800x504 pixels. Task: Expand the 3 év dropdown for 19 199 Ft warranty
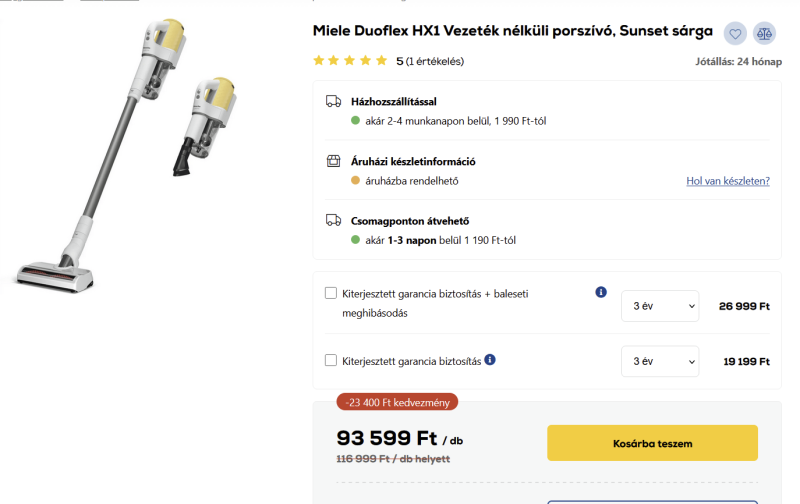point(659,361)
